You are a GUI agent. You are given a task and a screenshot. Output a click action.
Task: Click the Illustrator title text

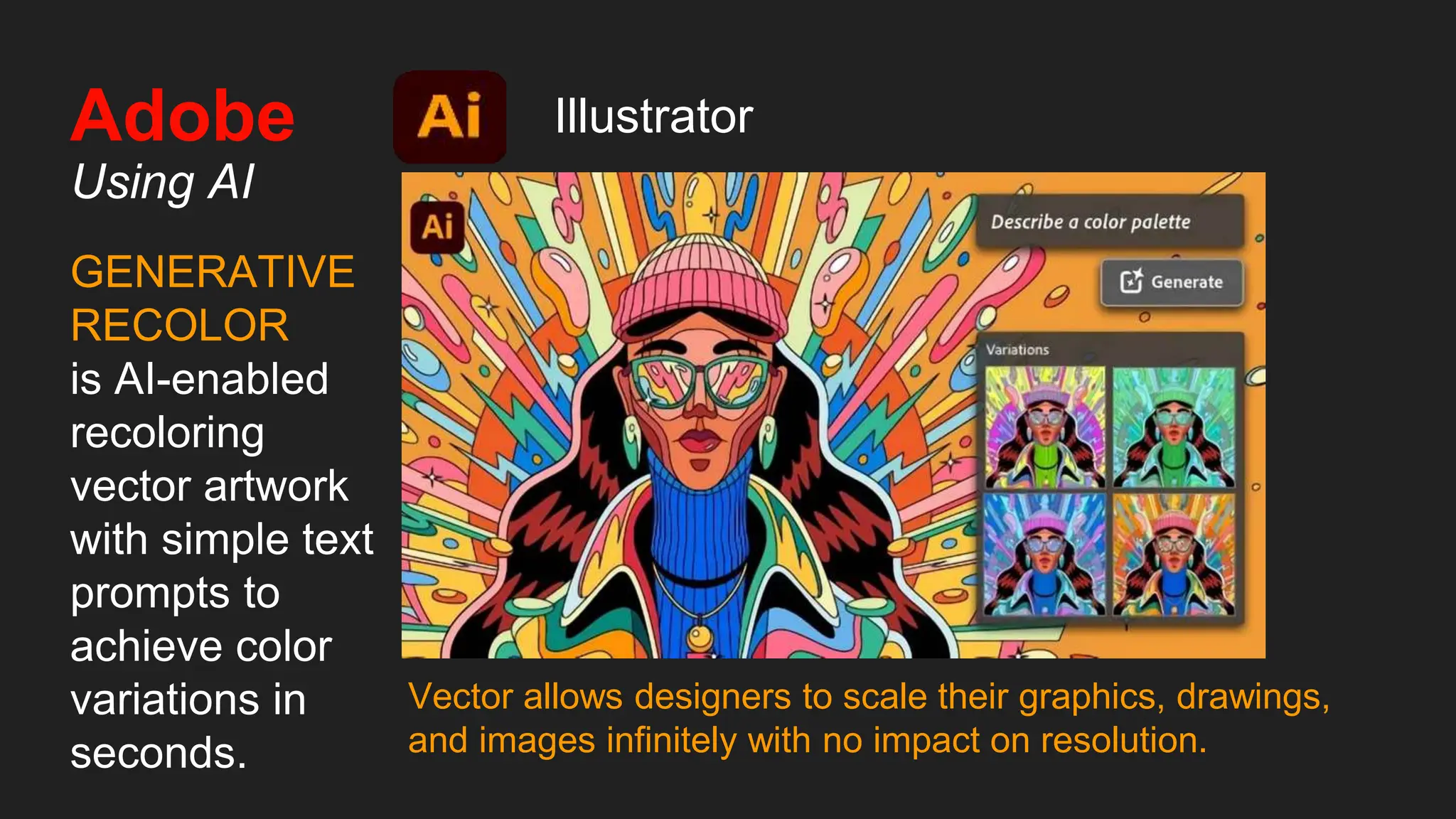654,116
